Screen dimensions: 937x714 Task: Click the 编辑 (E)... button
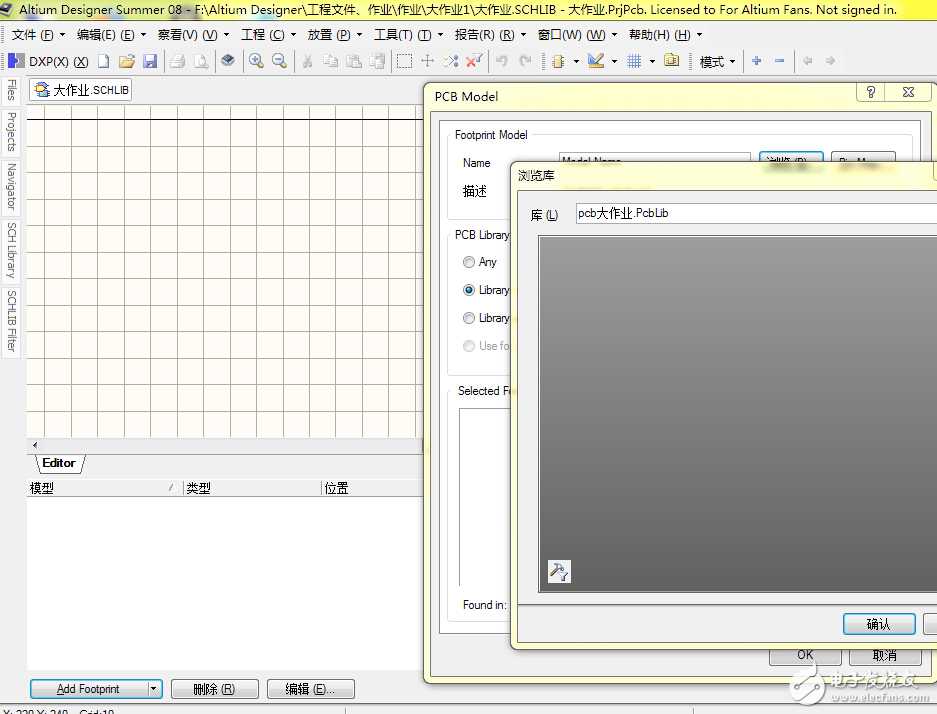click(x=311, y=689)
